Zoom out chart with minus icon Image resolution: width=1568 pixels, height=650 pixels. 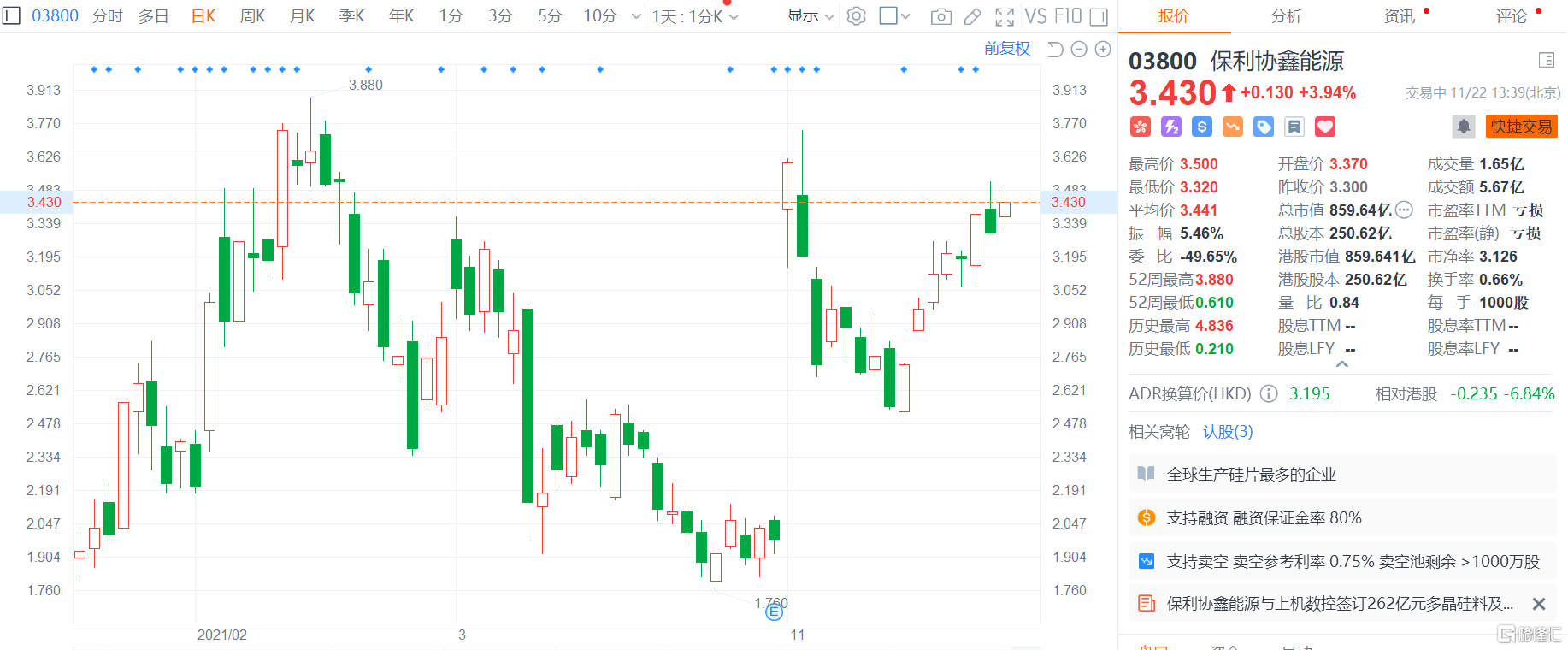click(x=1079, y=50)
